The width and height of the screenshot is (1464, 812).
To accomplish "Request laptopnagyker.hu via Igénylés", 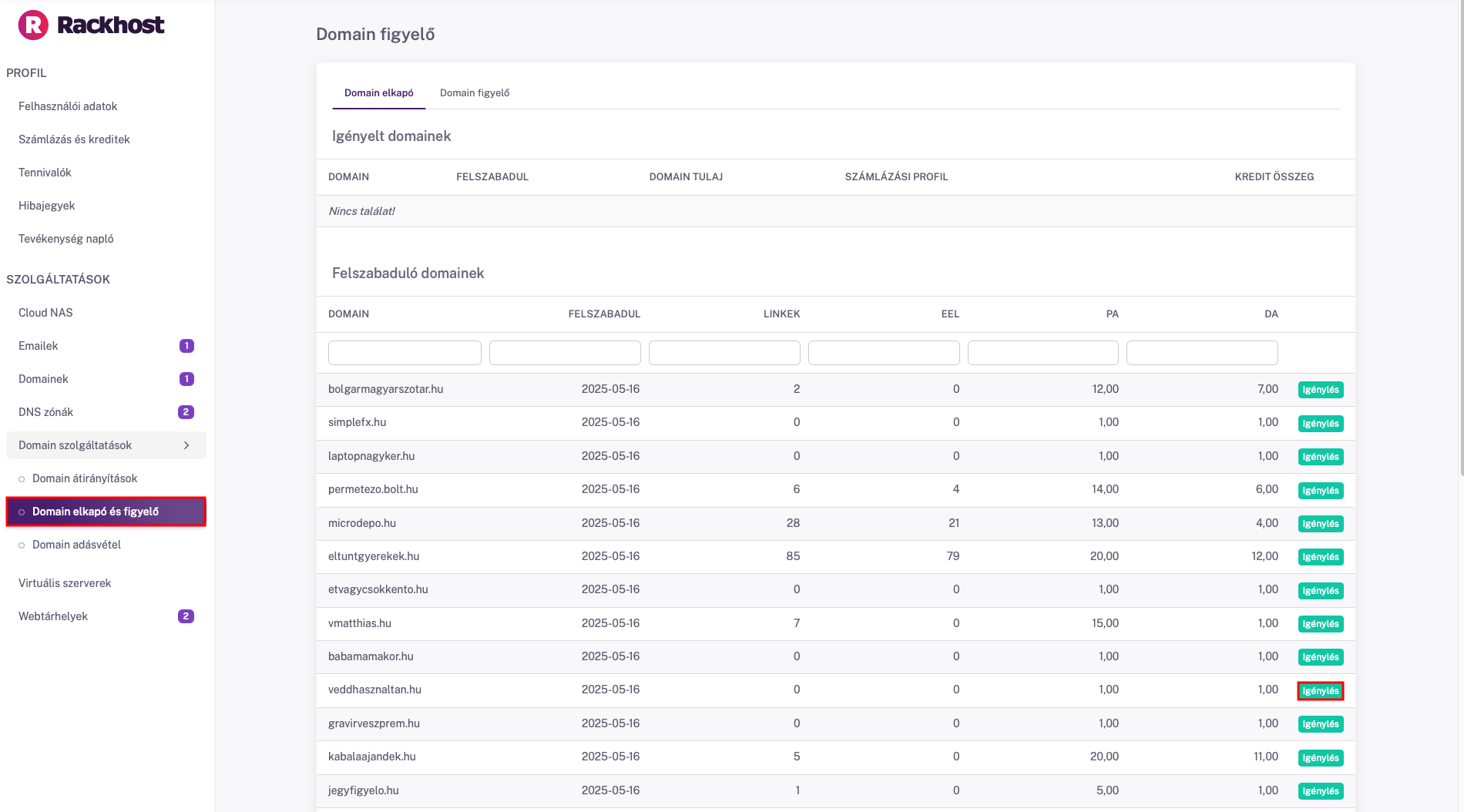I will click(x=1321, y=457).
